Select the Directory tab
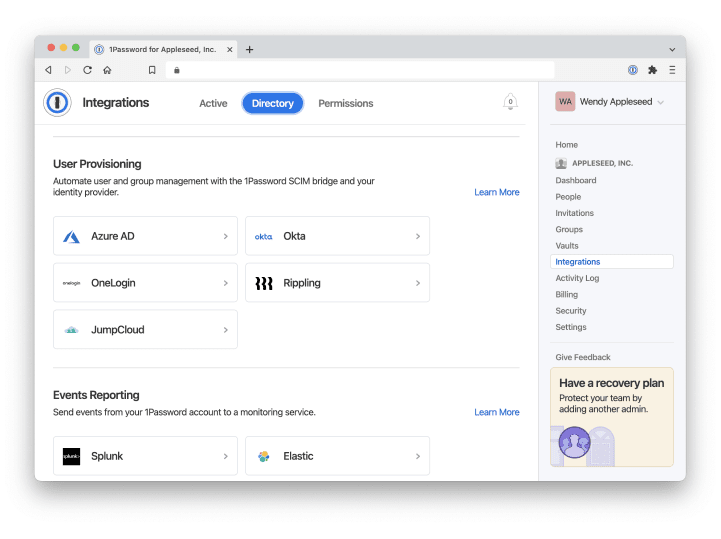721x539 pixels. click(x=273, y=103)
